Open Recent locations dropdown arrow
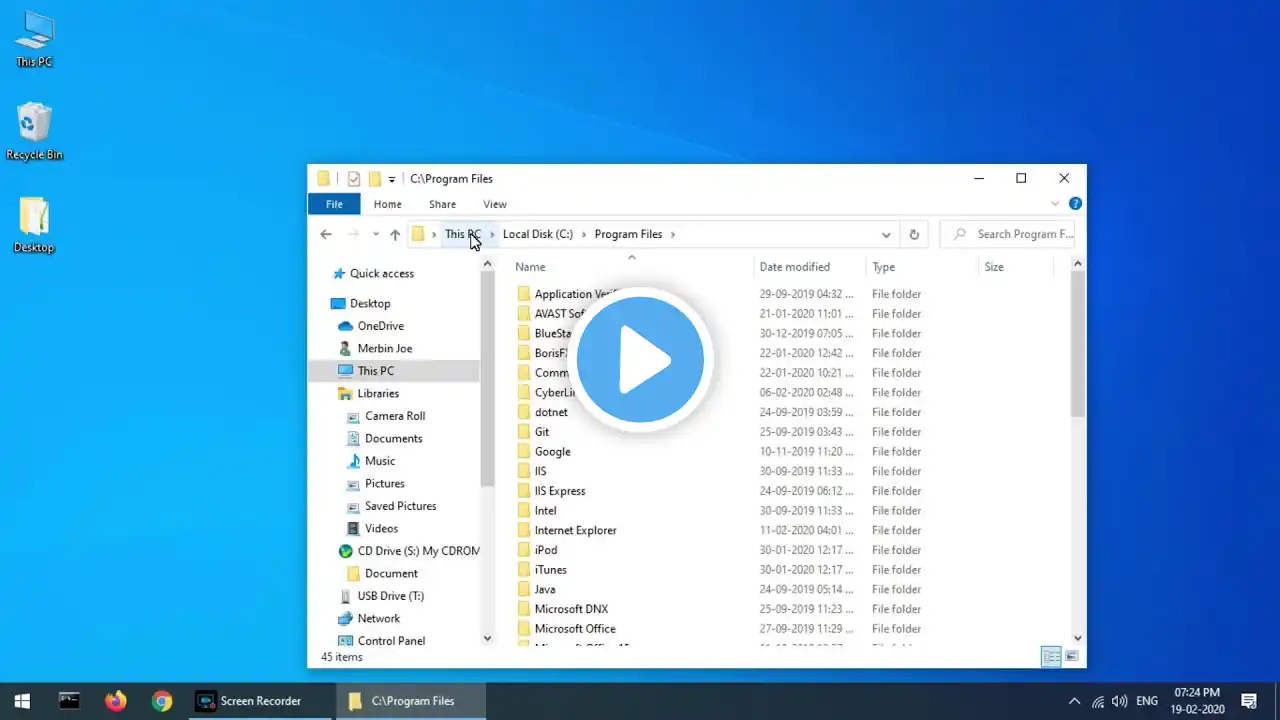The image size is (1280, 720). pyautogui.click(x=376, y=234)
